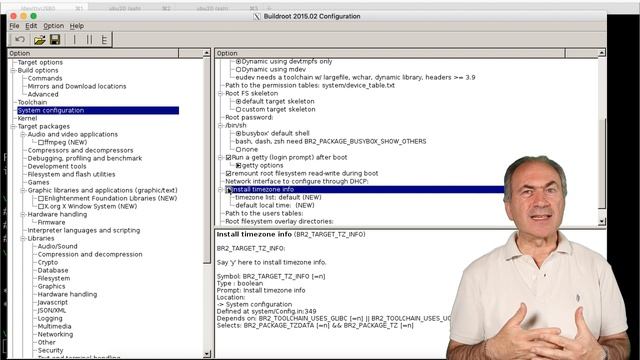Switch to full view tree icon
The height and width of the screenshot is (360, 640).
(104, 40)
